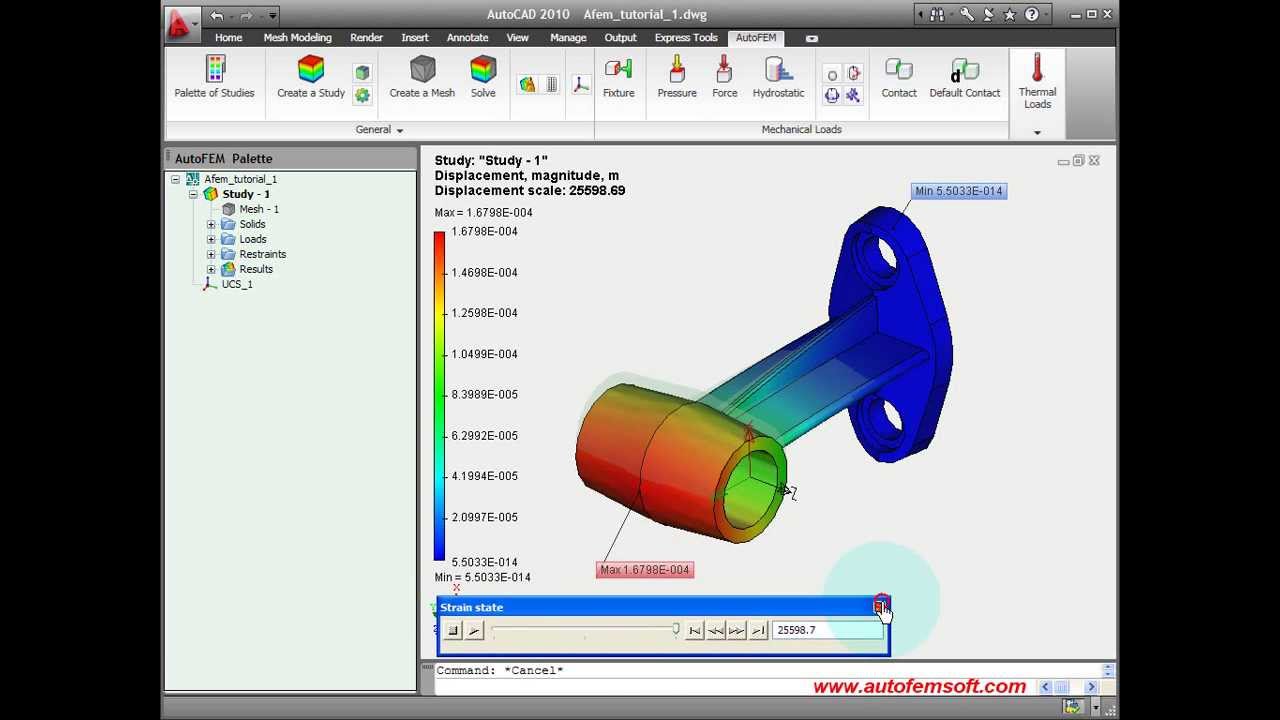Click the ribbon minimize toggle after AutoFEM tab
This screenshot has height=720, width=1280.
811,39
